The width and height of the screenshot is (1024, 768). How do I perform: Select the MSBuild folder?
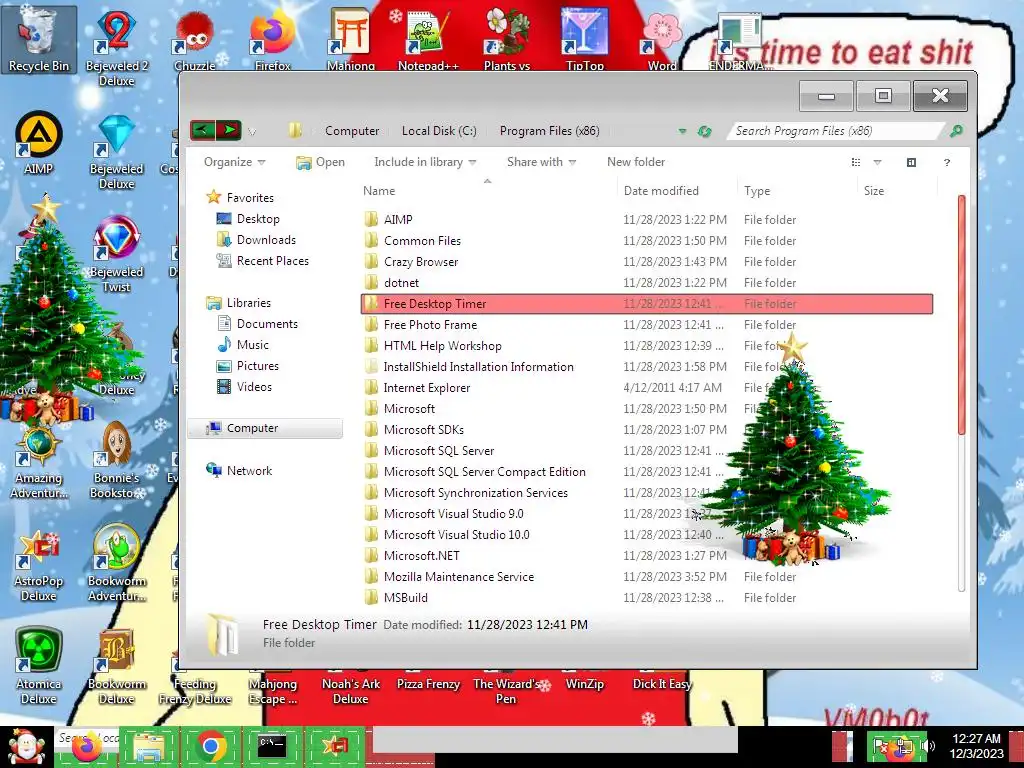647,598
